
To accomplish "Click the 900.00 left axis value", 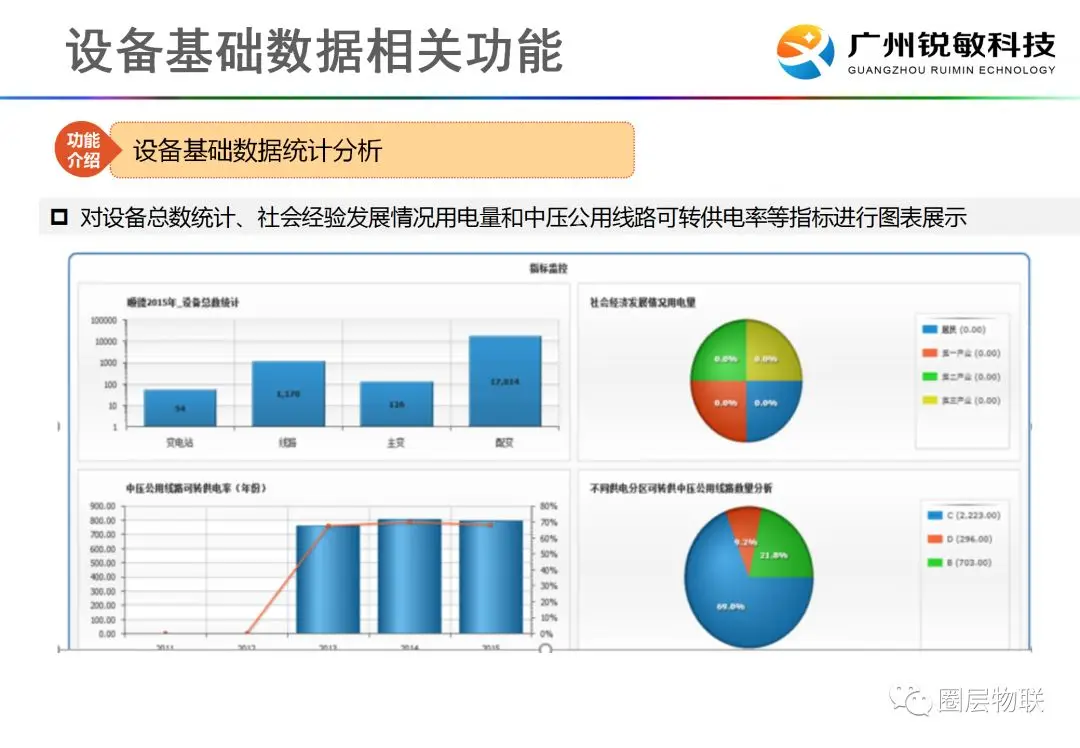I will coord(103,506).
